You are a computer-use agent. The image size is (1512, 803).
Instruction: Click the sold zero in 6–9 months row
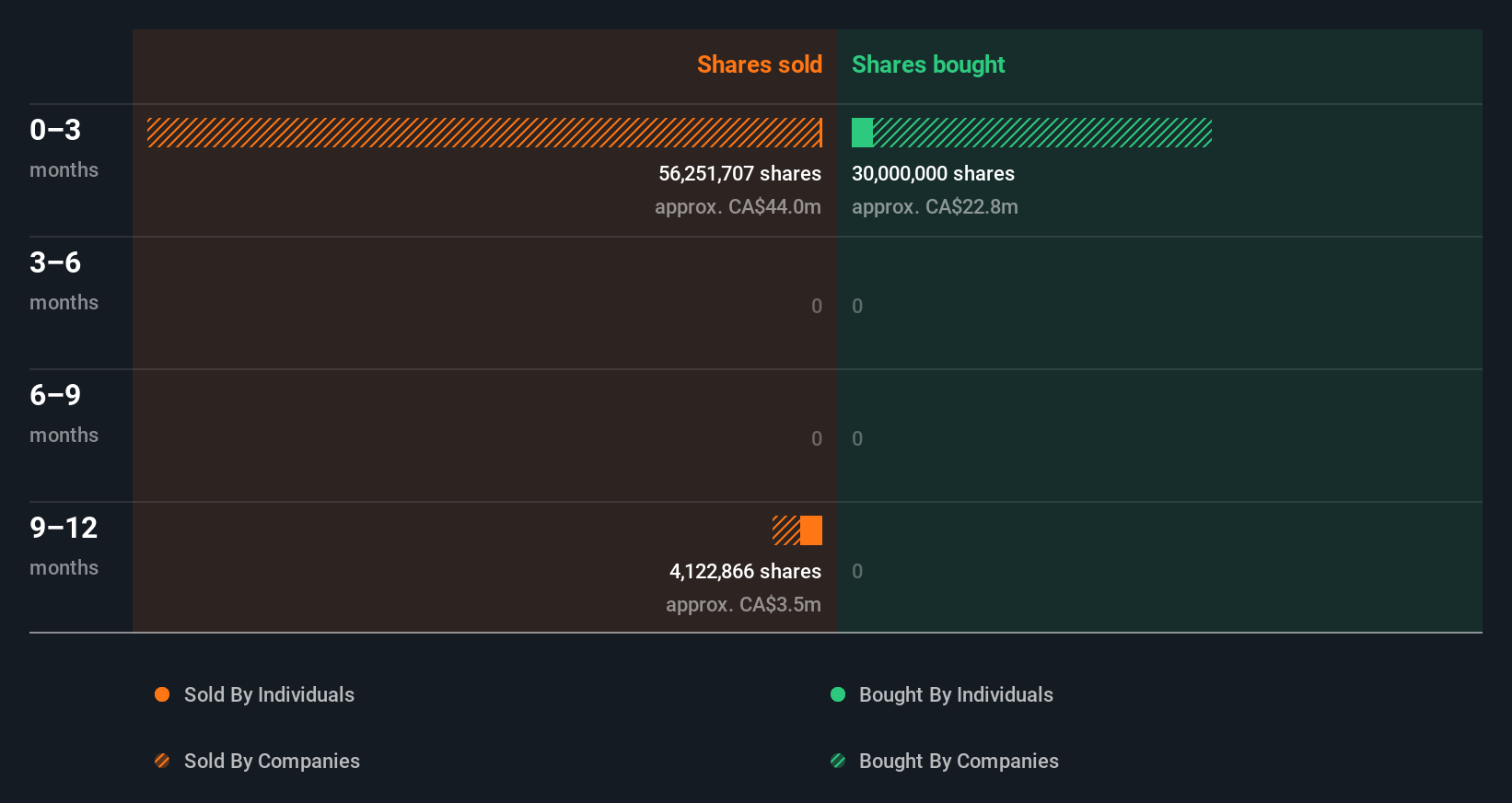click(817, 439)
